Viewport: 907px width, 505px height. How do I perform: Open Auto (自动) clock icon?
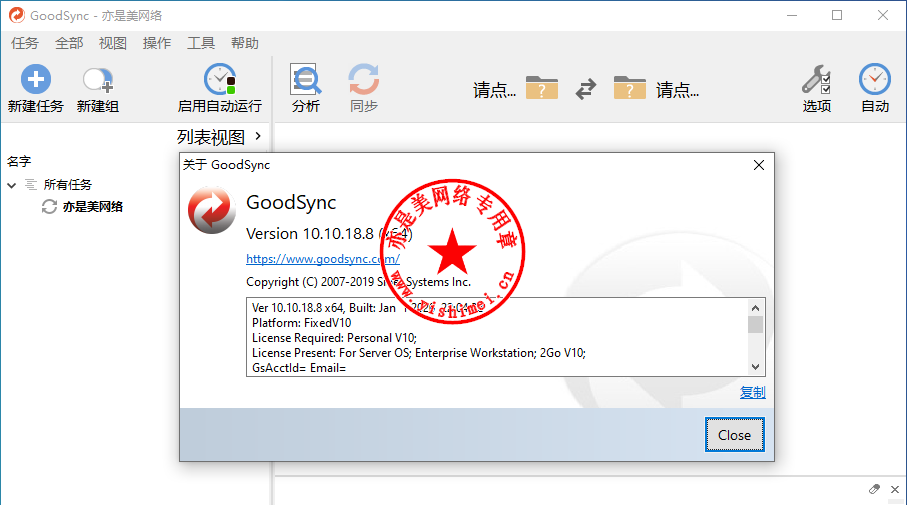click(875, 79)
